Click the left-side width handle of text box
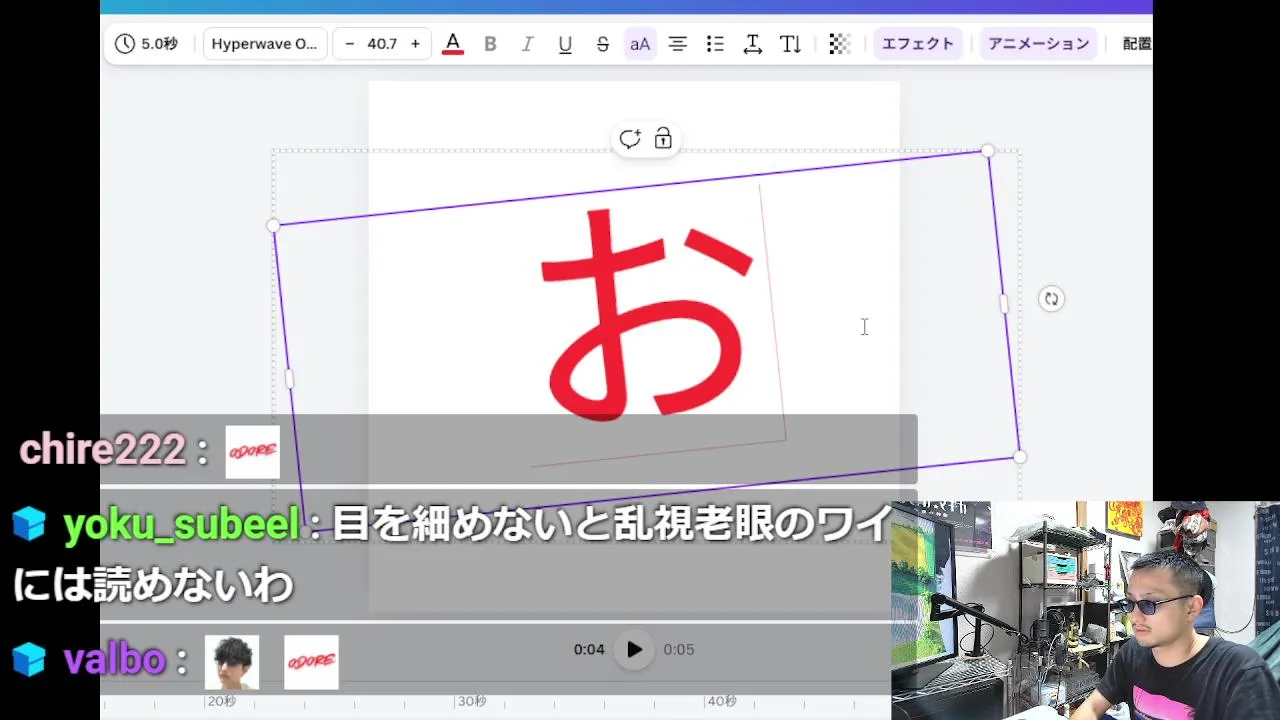The width and height of the screenshot is (1280, 720). click(x=289, y=379)
